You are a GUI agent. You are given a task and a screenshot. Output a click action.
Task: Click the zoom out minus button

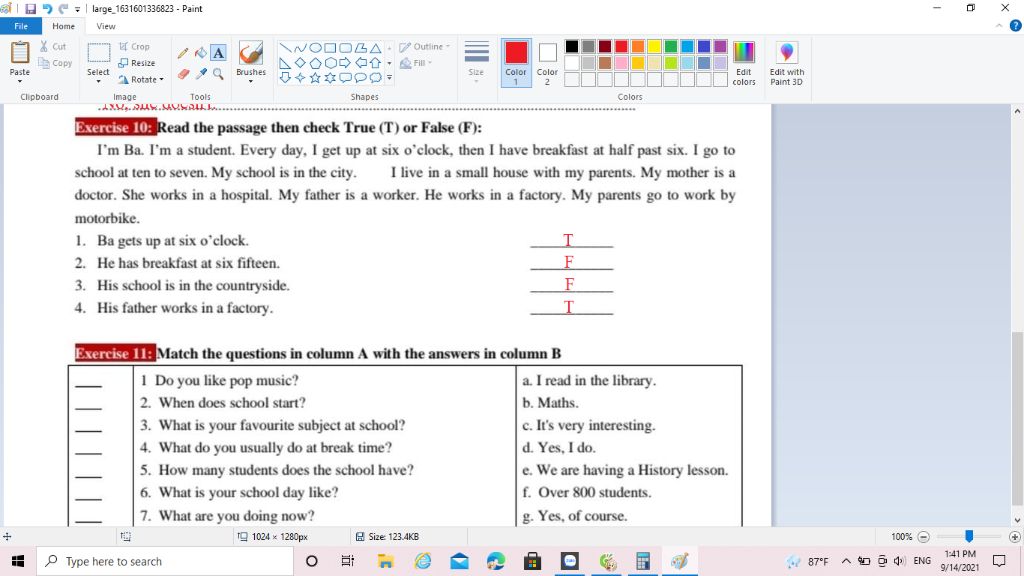[923, 537]
